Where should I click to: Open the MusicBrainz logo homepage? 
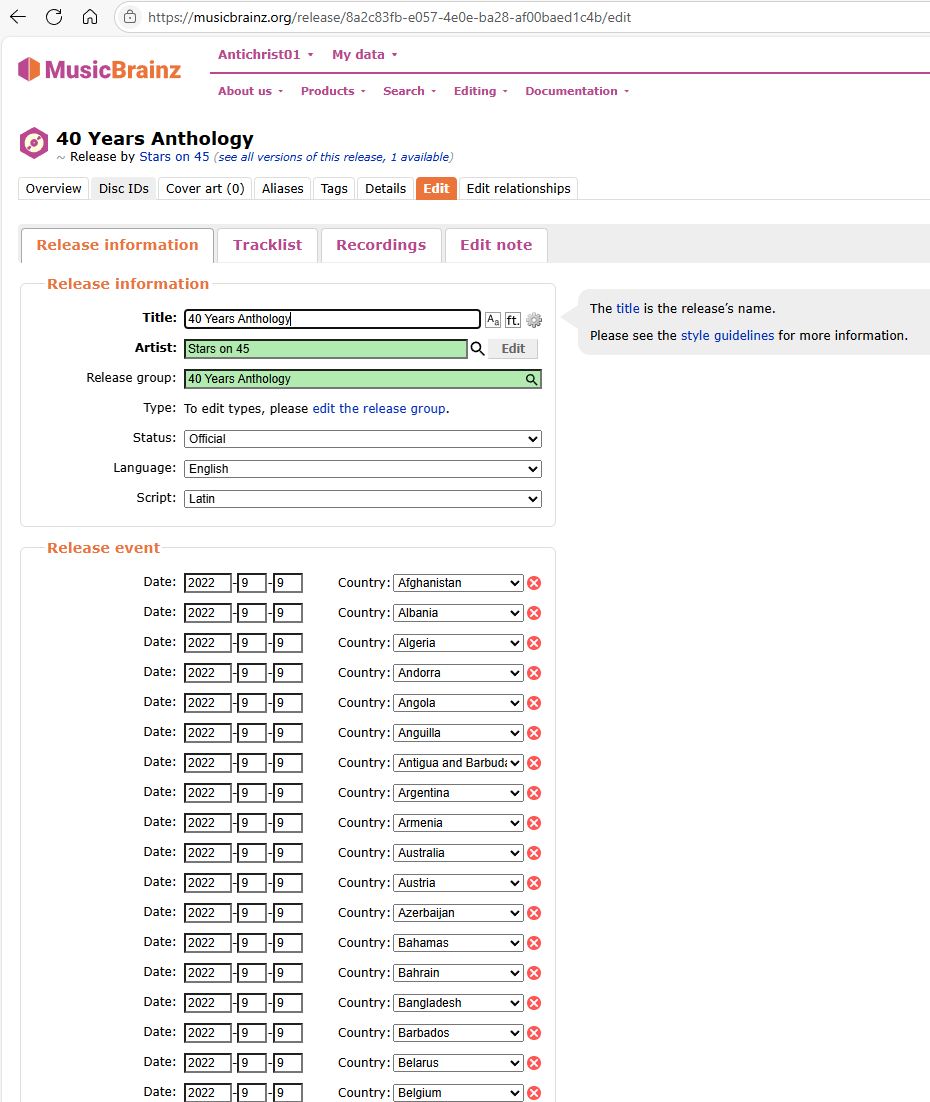click(100, 70)
